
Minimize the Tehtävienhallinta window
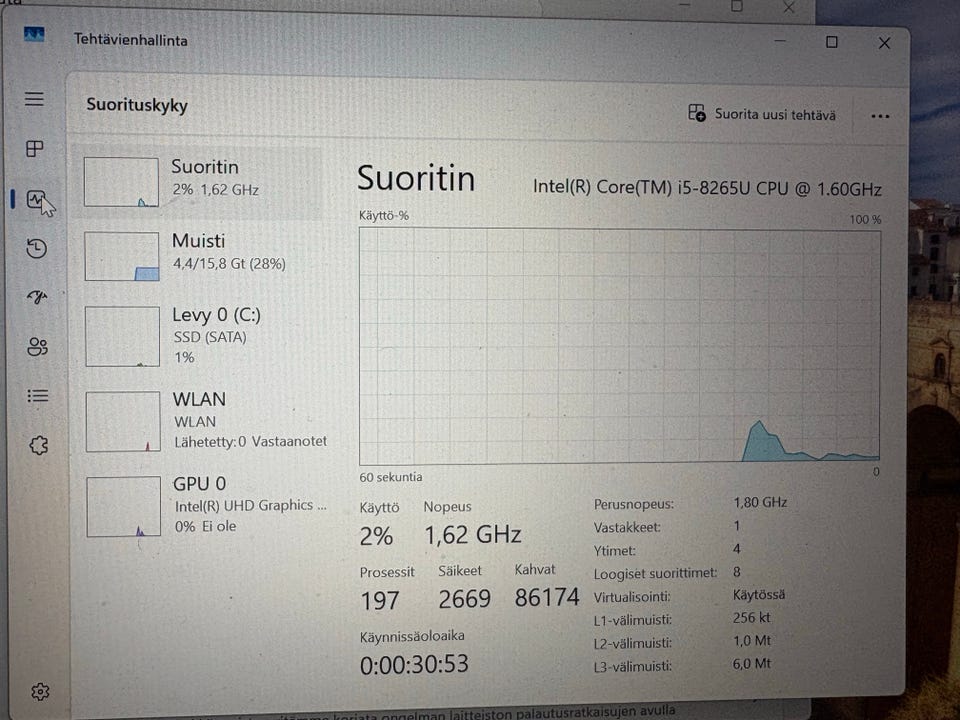[779, 40]
